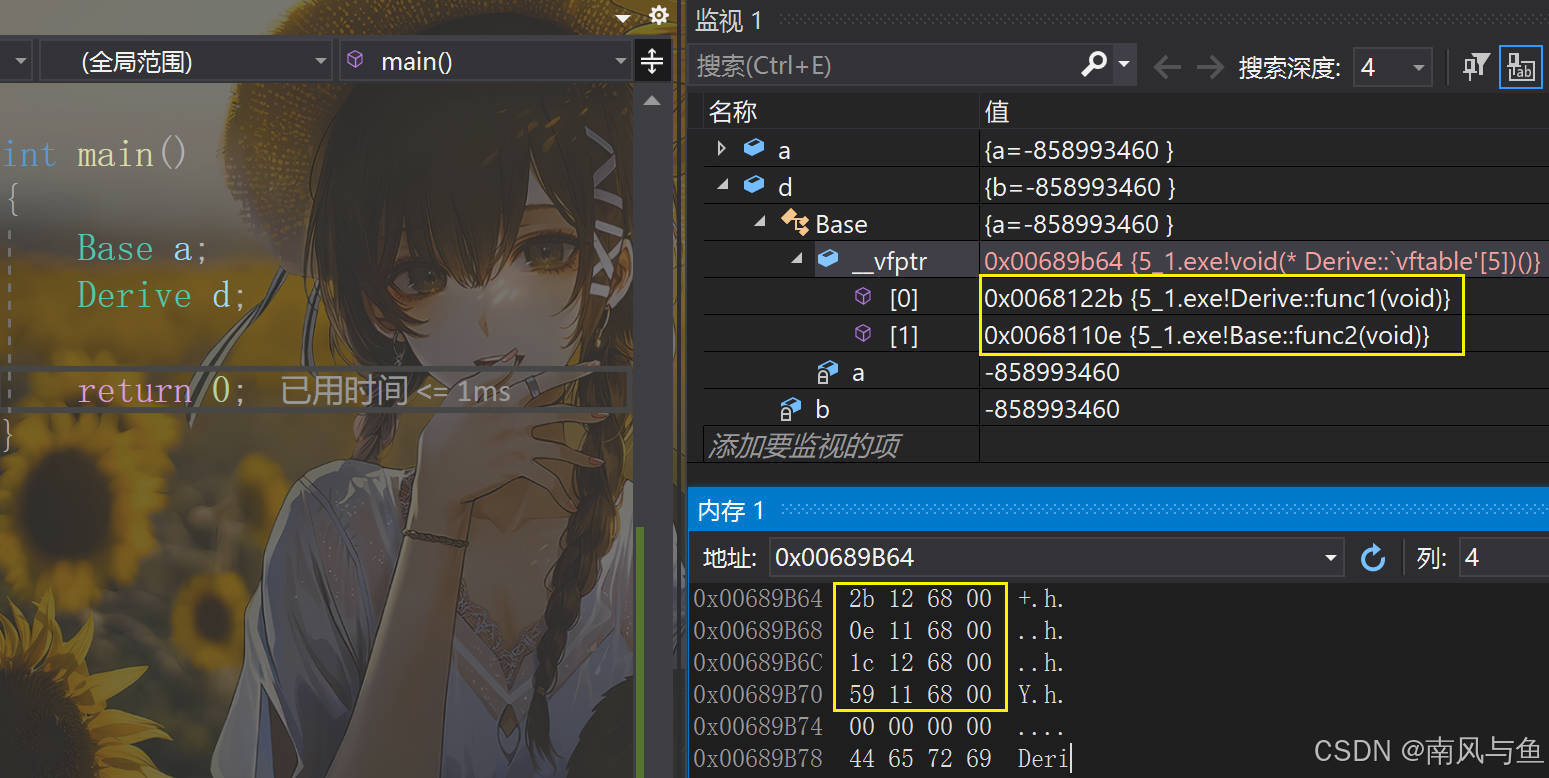Click the memory address field 0x00689B64
The image size is (1549, 778).
tap(1045, 557)
